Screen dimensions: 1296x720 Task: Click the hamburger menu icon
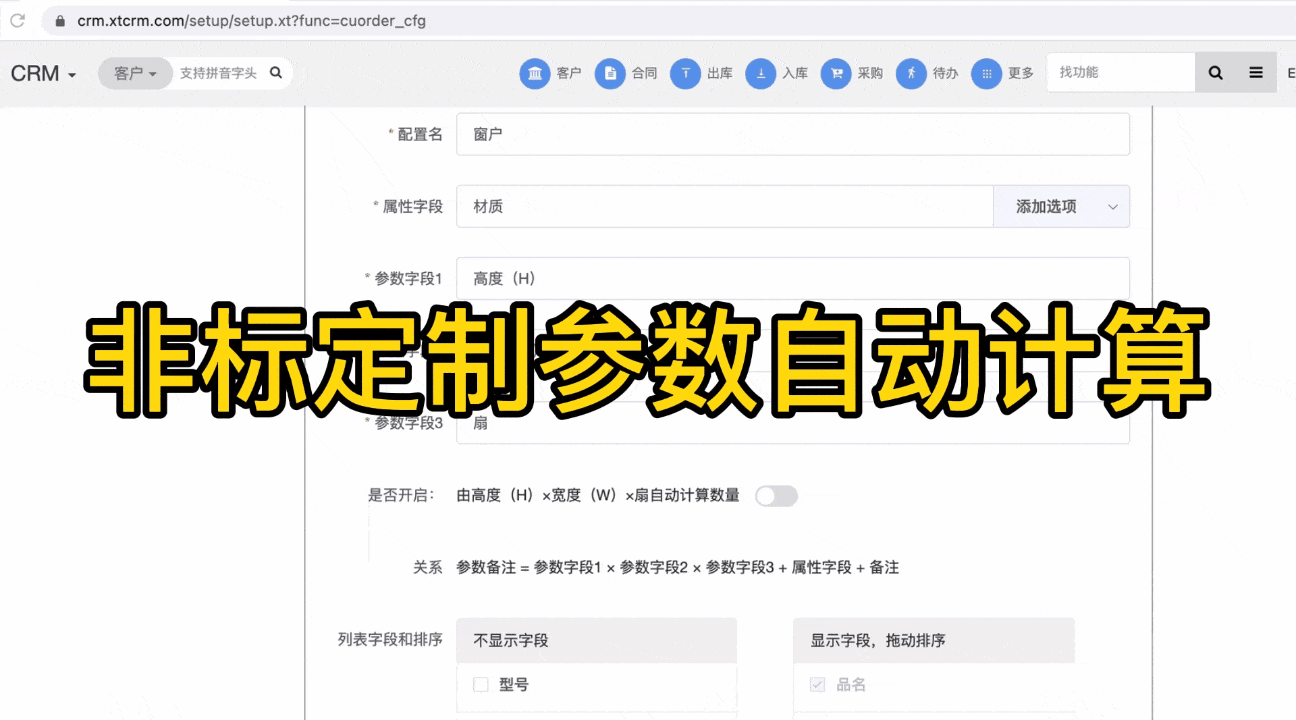tap(1256, 73)
